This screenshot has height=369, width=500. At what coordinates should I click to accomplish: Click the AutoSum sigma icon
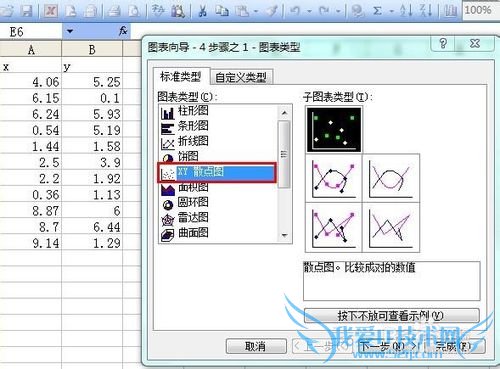click(x=377, y=11)
